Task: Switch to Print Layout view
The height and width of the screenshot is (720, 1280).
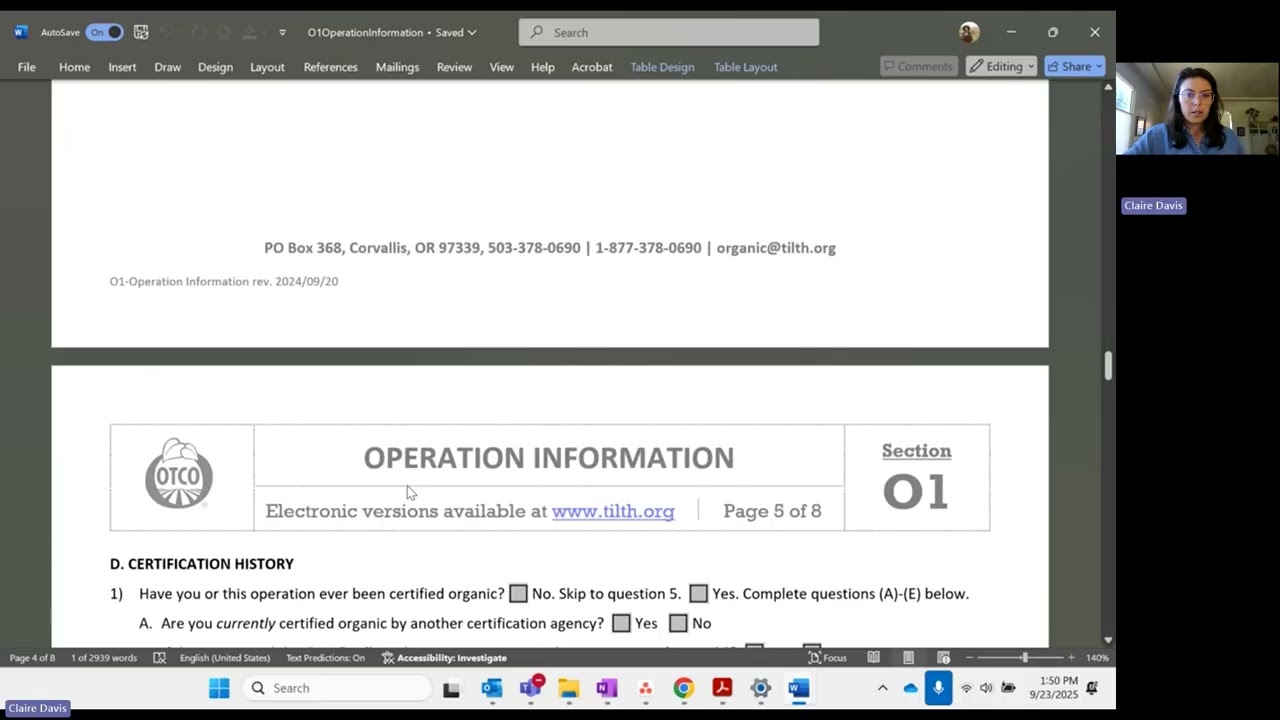Action: (908, 658)
